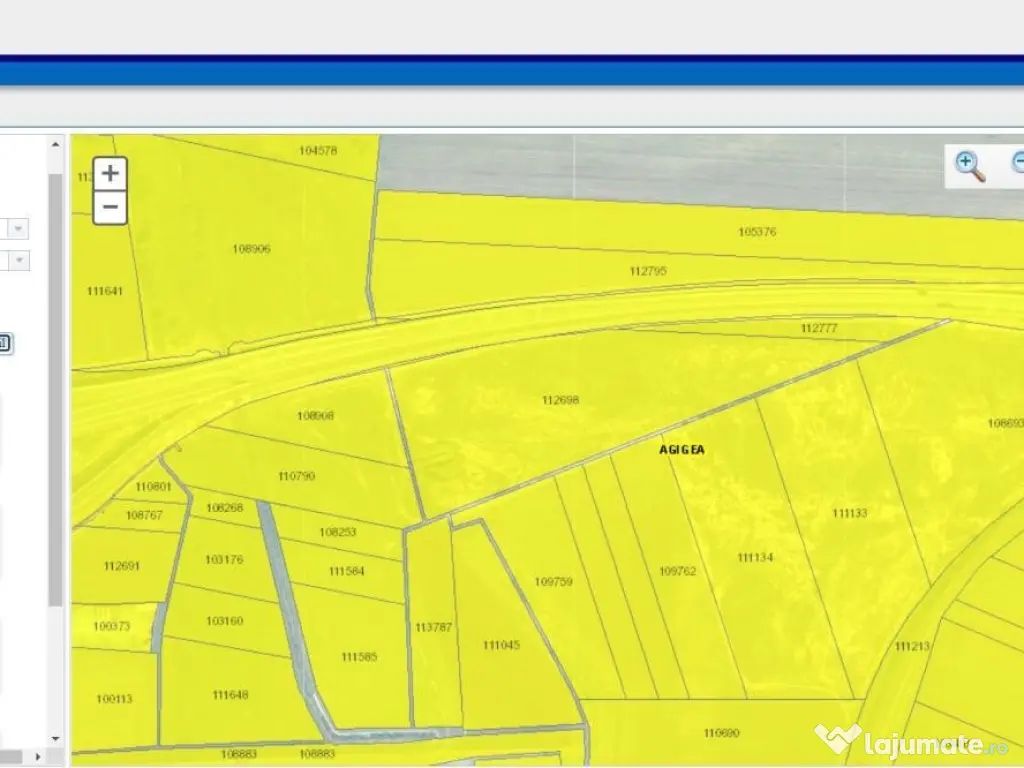Click the horizontal scrollbar right arrow
The height and width of the screenshot is (768, 1024).
point(40,756)
